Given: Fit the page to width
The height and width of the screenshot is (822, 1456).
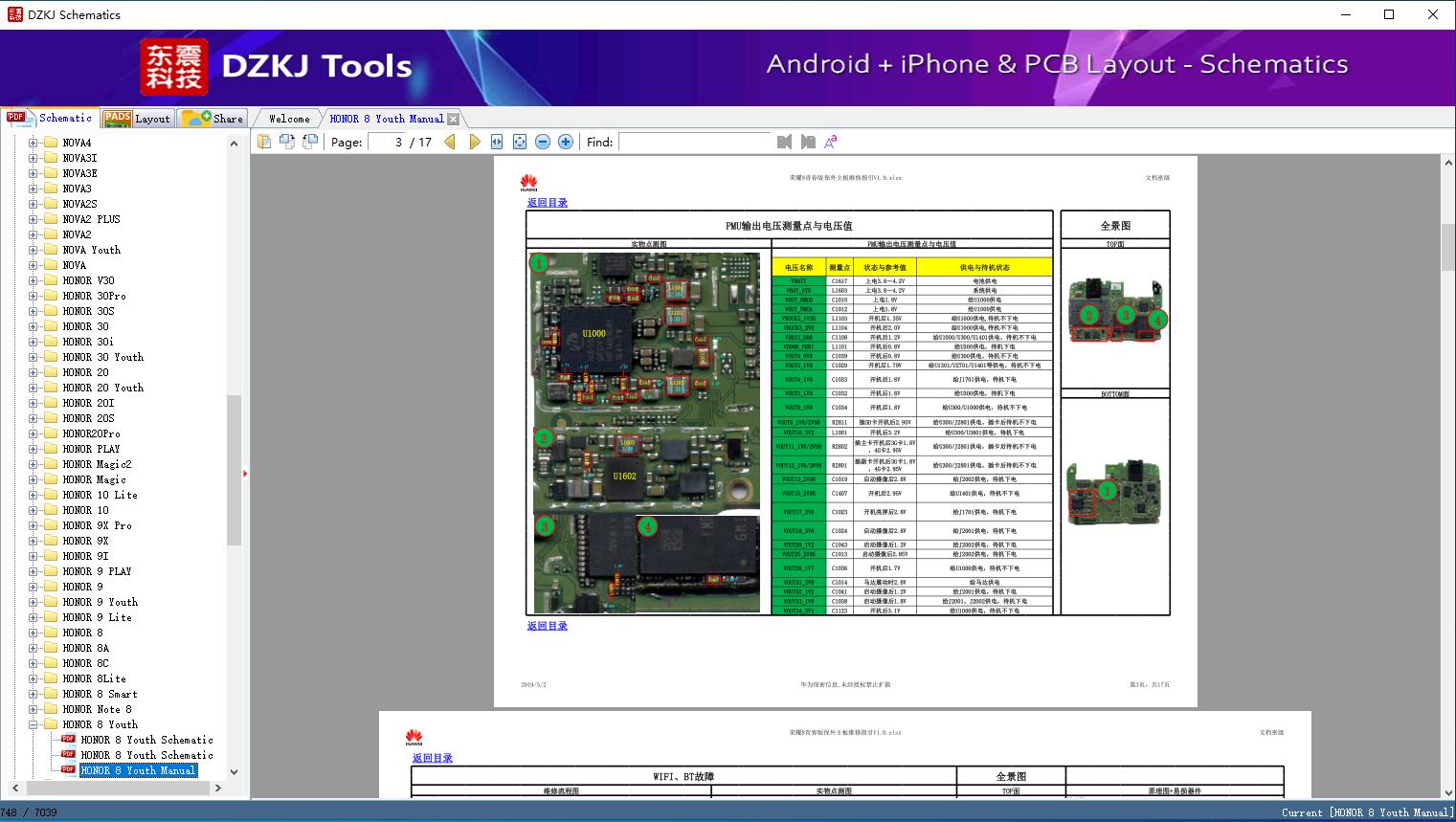Looking at the screenshot, I should click(497, 142).
